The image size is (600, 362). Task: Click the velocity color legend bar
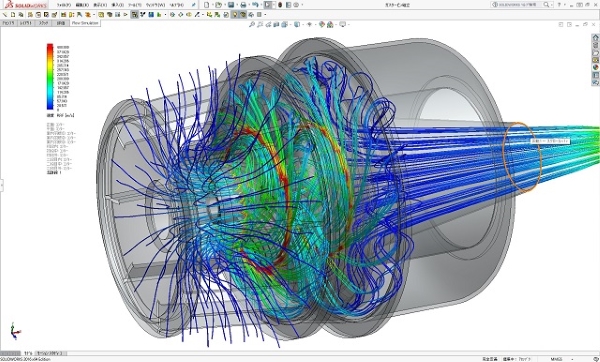pyautogui.click(x=50, y=77)
